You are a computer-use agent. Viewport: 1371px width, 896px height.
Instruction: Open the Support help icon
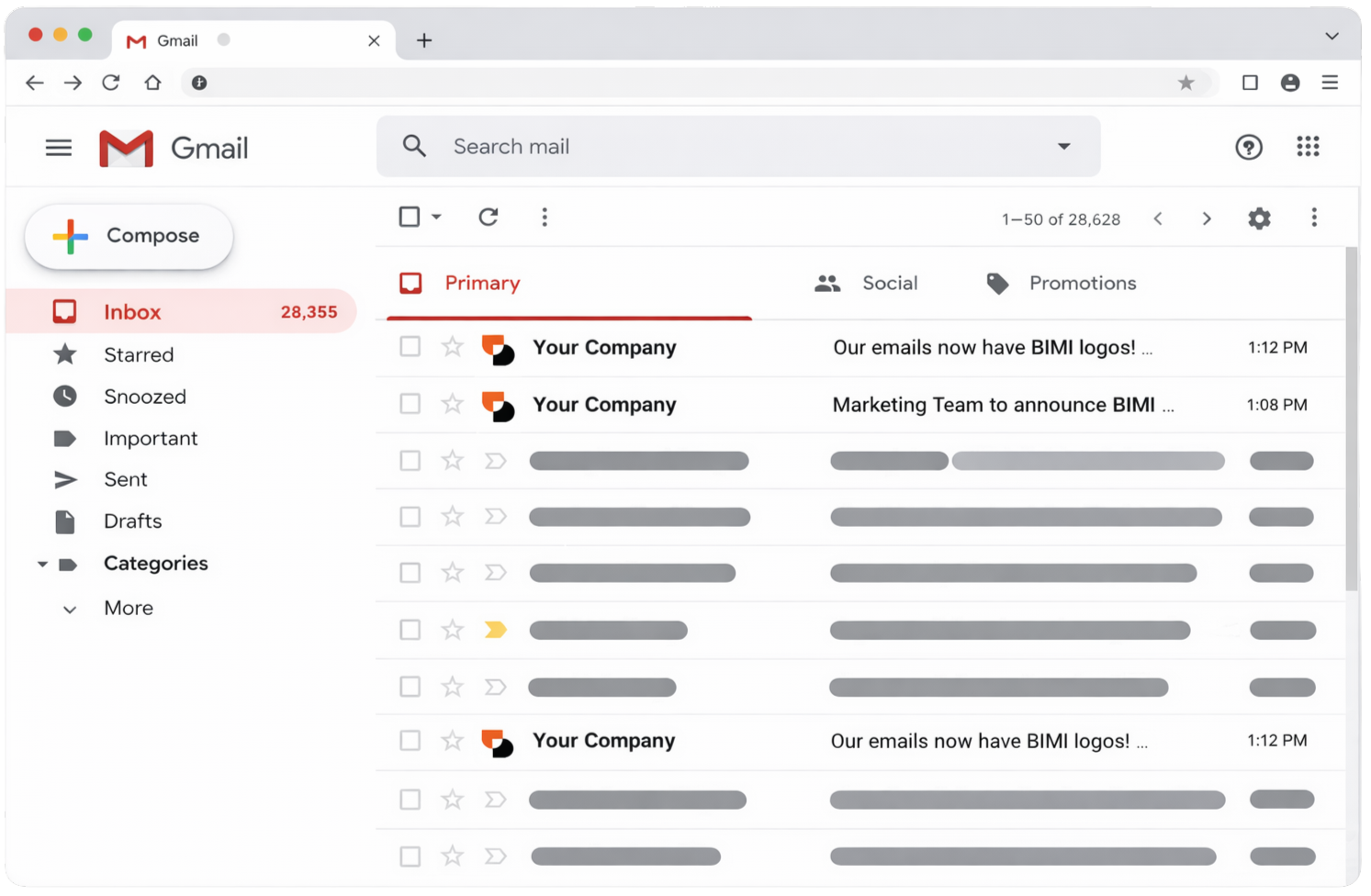pyautogui.click(x=1248, y=147)
